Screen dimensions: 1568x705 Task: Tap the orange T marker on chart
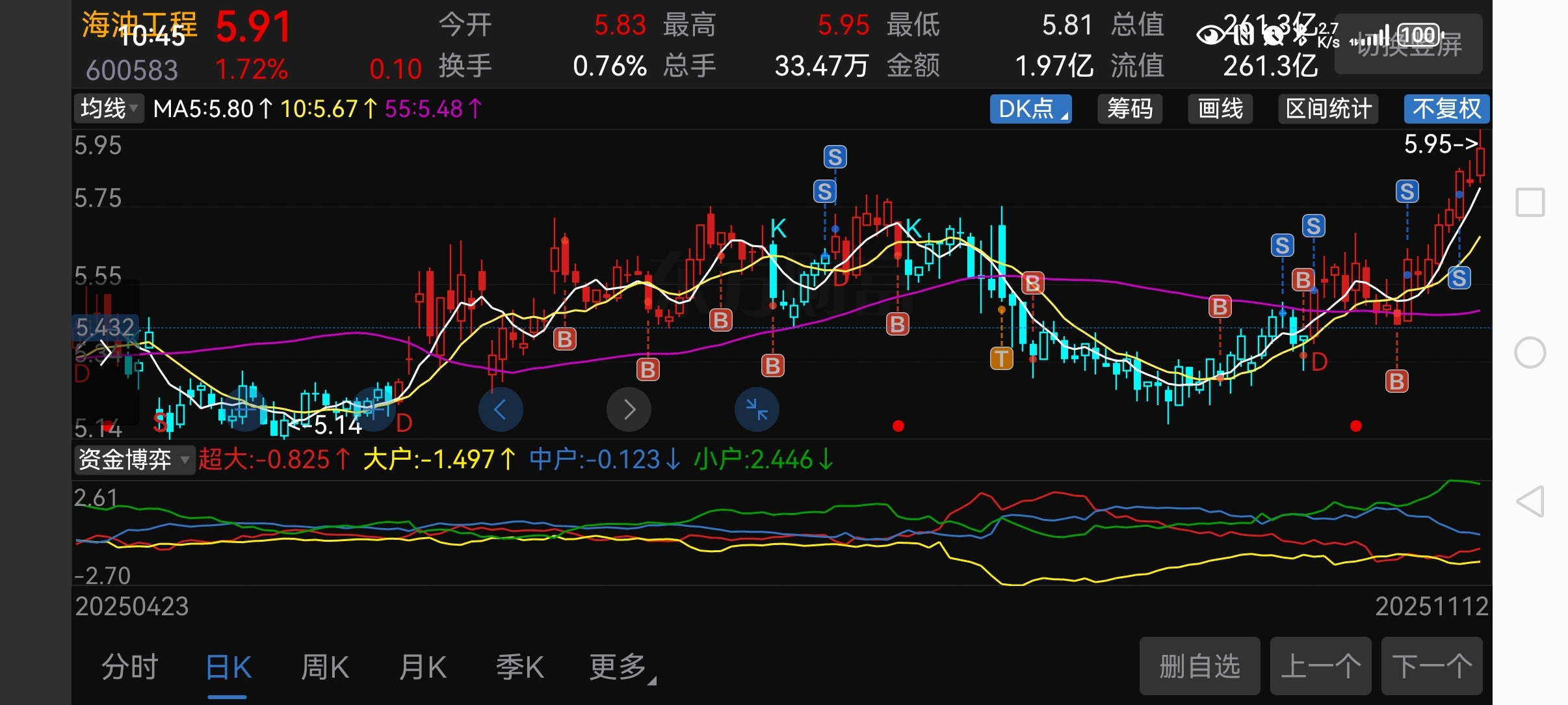1001,358
